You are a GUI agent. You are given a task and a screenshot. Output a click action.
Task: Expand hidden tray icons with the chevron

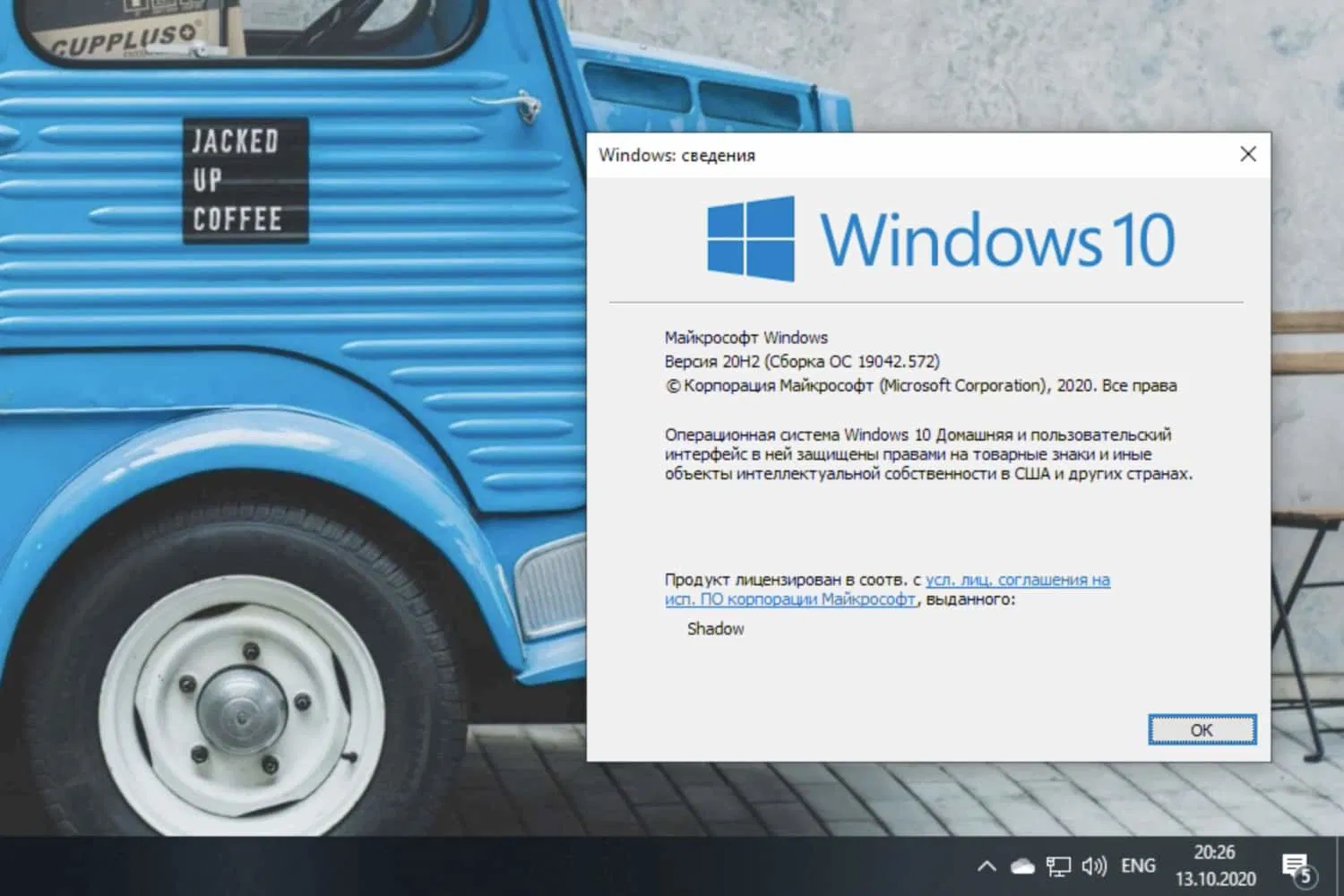click(986, 866)
